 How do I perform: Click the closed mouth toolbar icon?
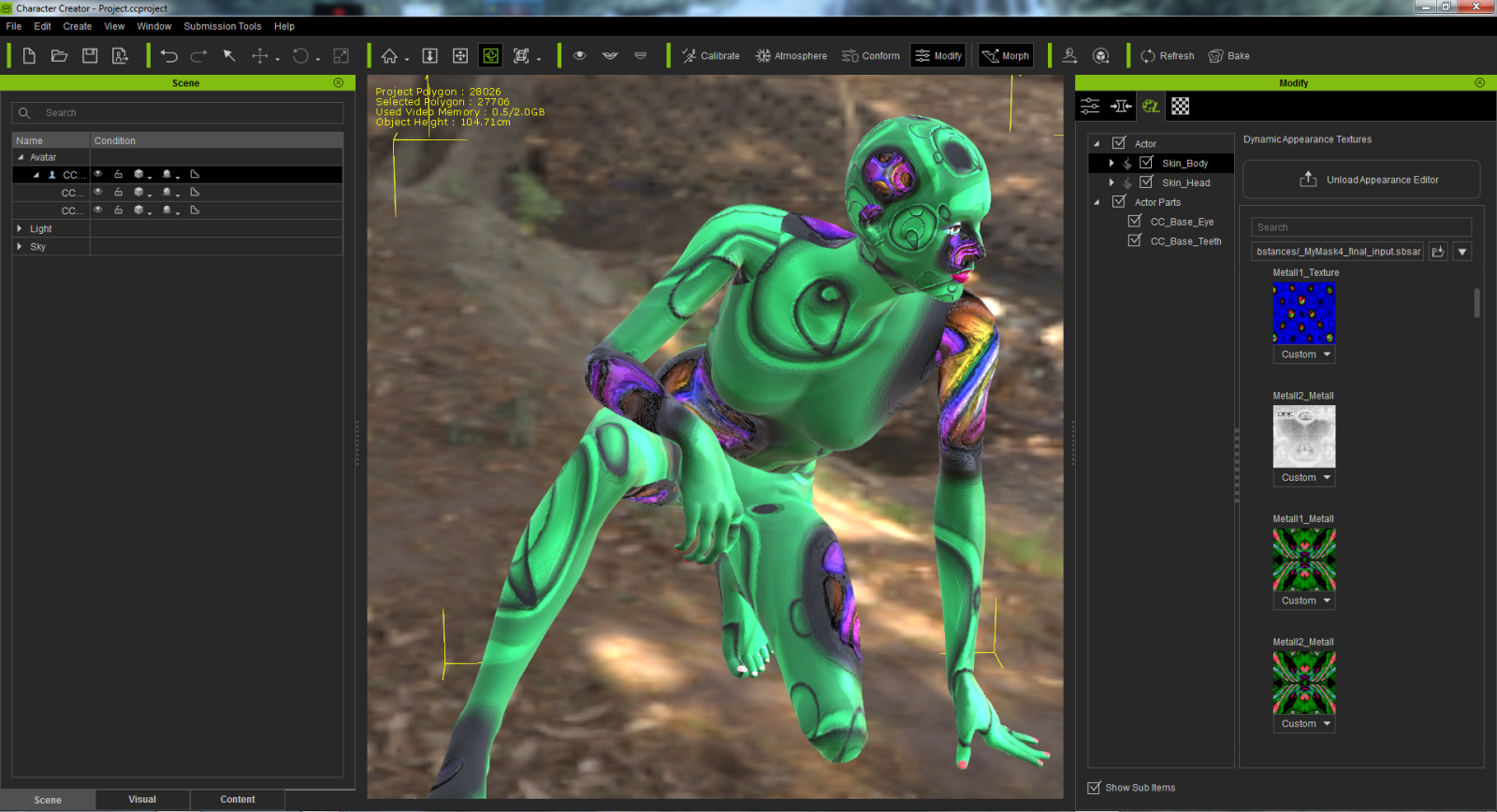pyautogui.click(x=641, y=56)
